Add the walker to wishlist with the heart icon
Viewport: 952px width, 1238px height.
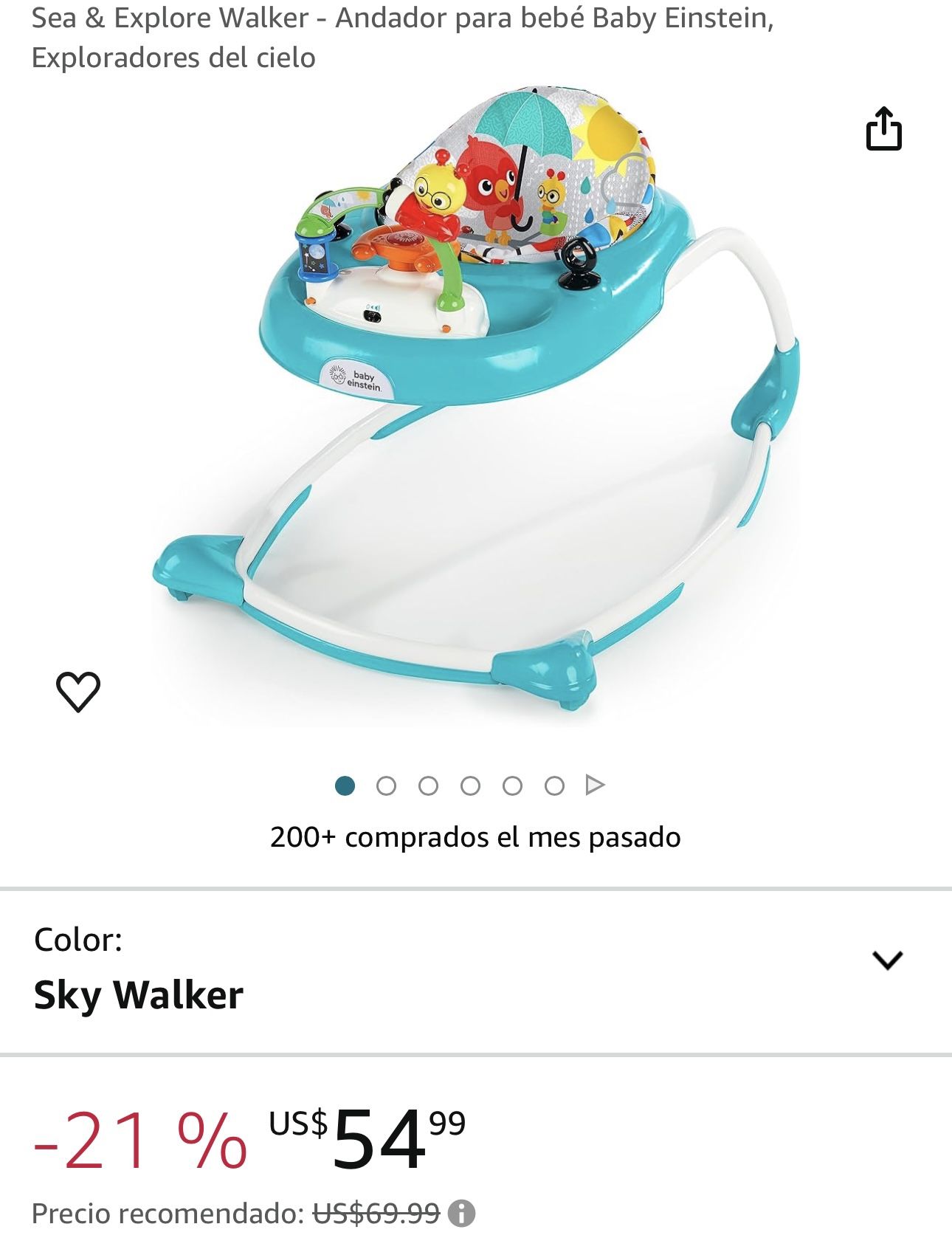(x=78, y=692)
